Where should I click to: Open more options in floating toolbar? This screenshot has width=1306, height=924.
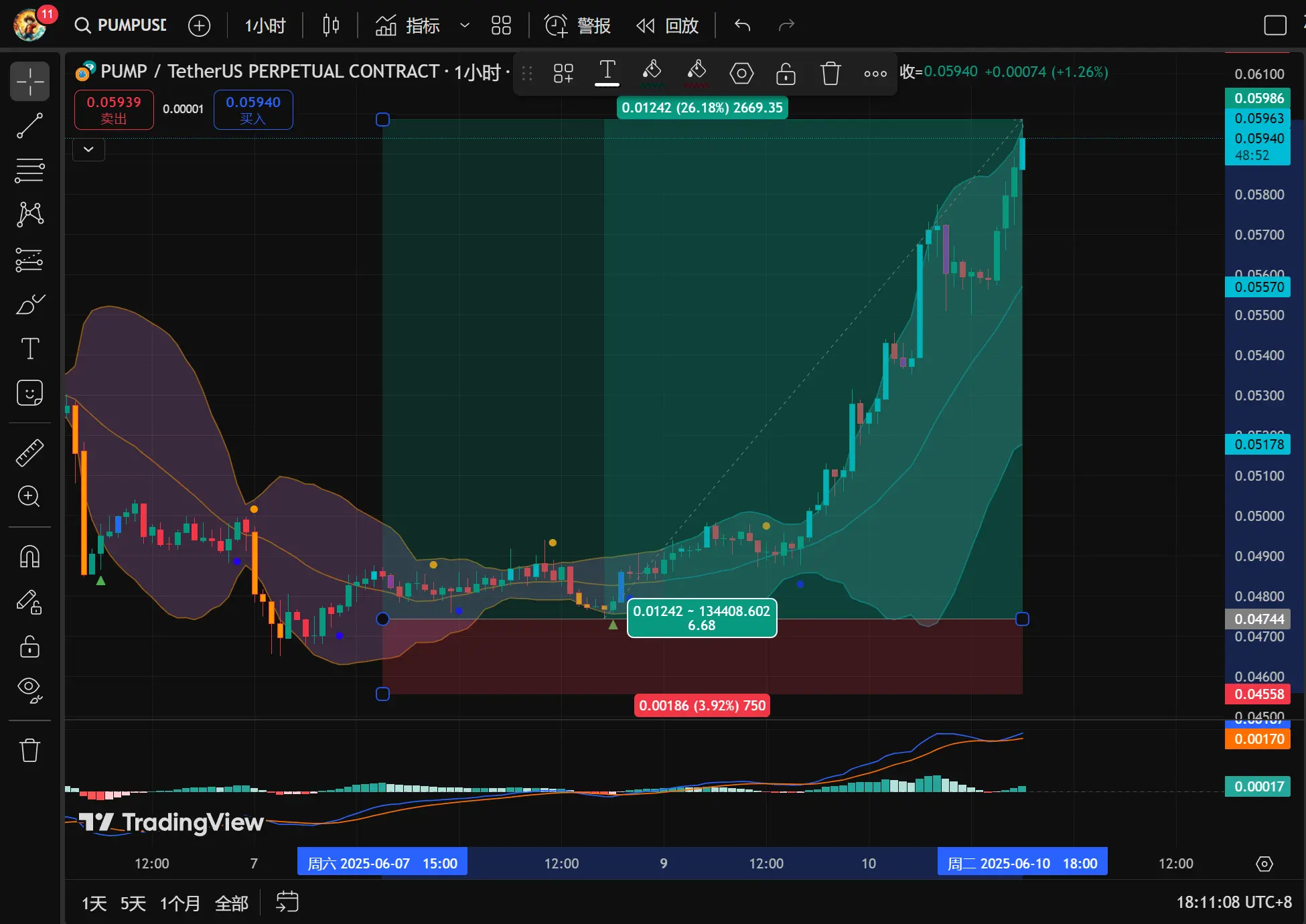(x=875, y=73)
